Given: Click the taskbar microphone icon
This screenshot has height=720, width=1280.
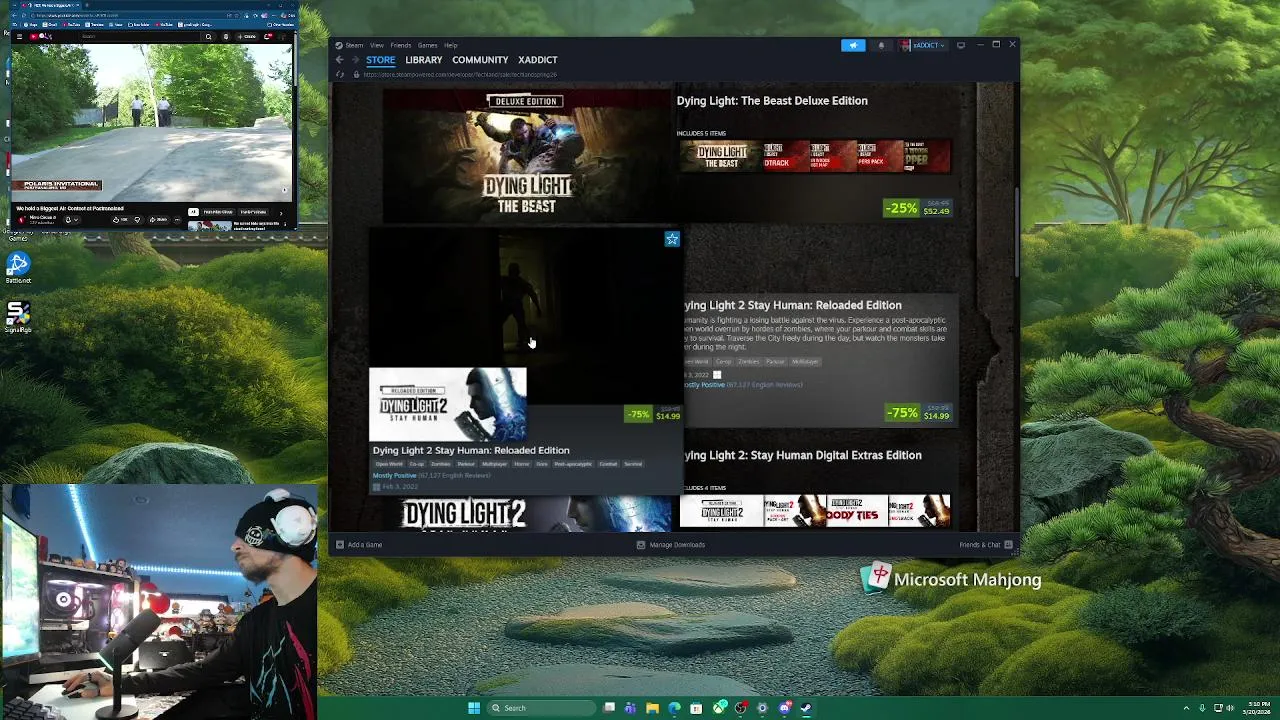Looking at the screenshot, I should 1202,708.
